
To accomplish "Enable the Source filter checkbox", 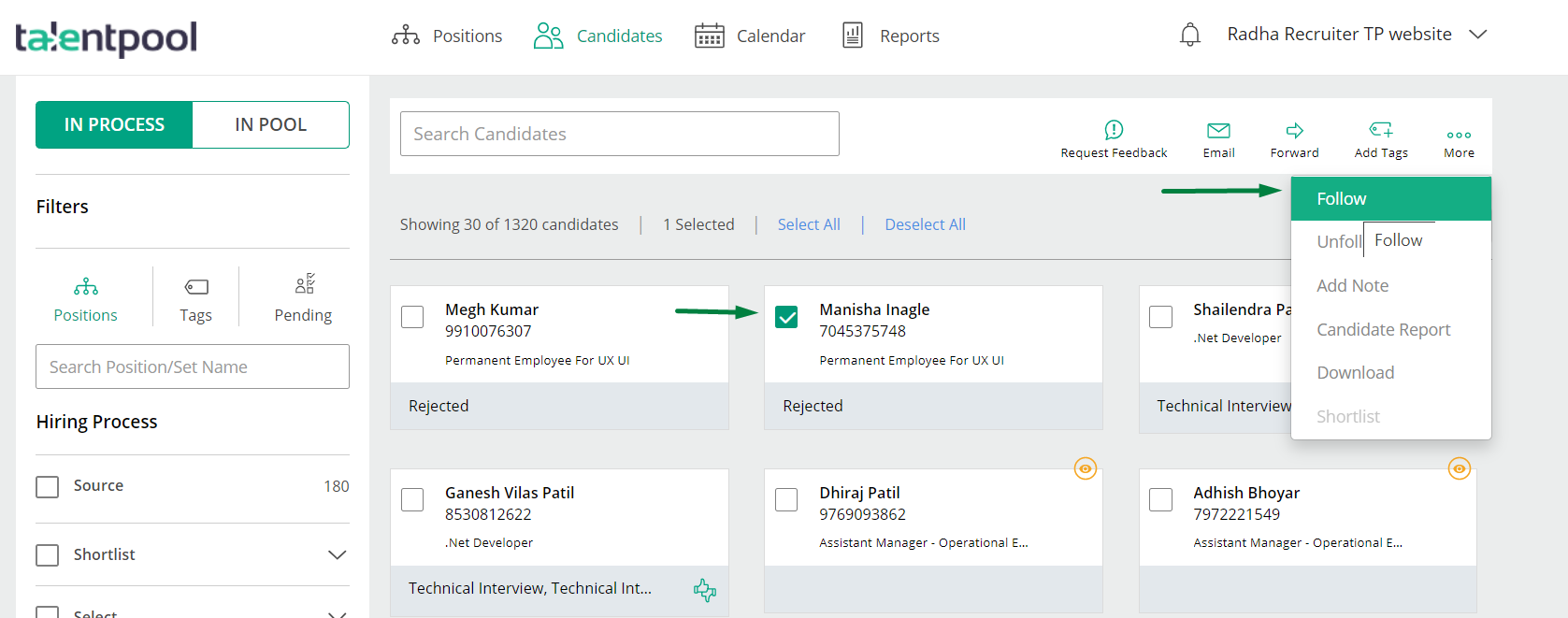I will pos(48,486).
